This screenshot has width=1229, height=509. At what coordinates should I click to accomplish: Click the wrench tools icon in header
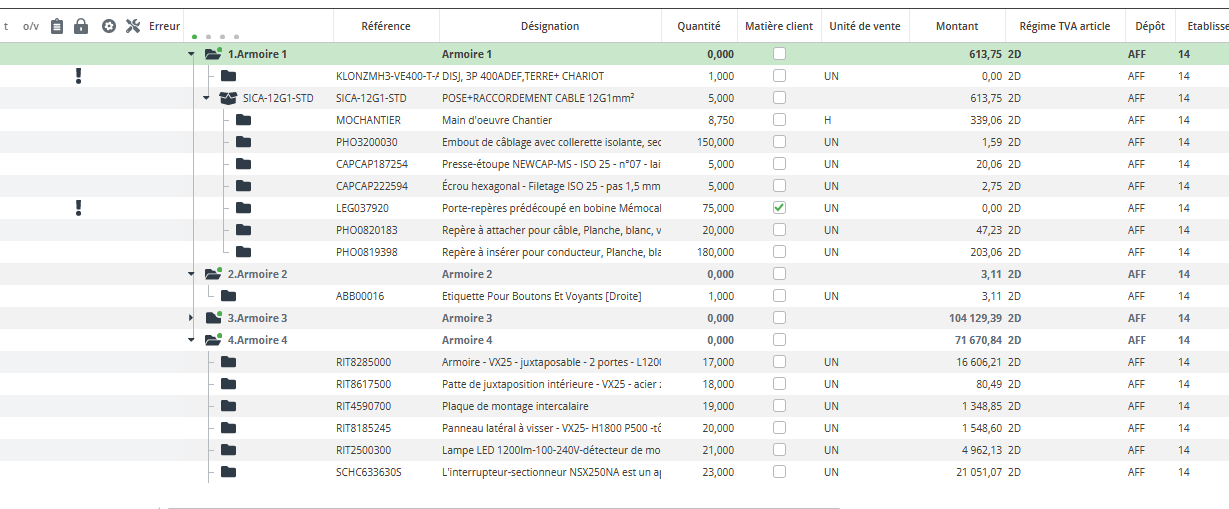tap(133, 26)
